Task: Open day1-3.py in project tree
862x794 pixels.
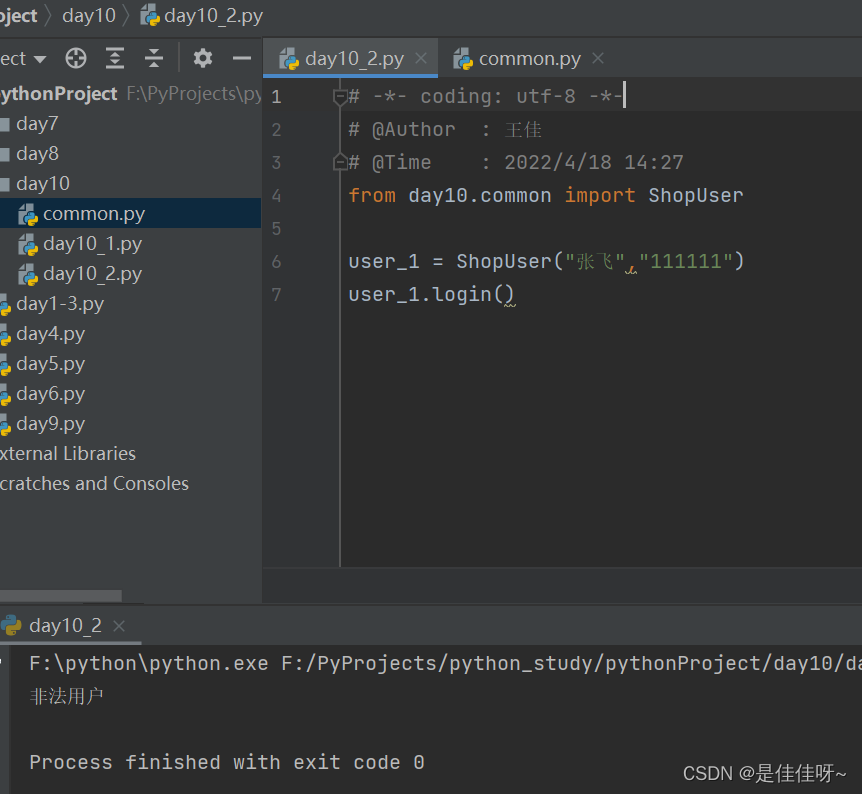Action: coord(130,304)
